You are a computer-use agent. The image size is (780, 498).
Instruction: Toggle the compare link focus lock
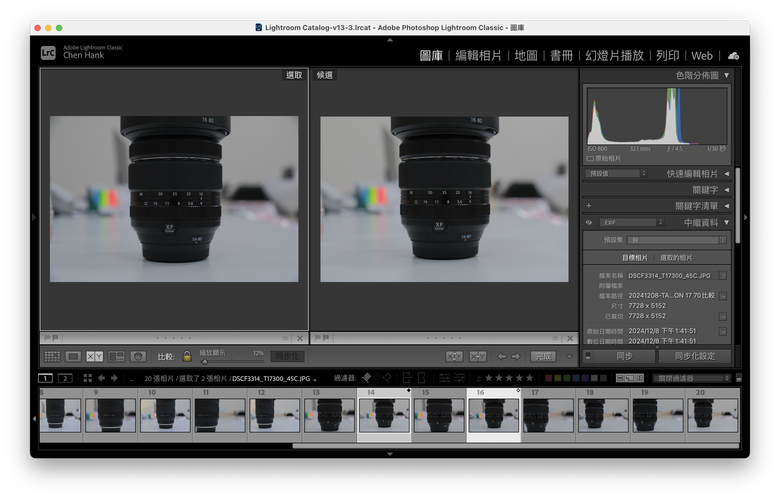coord(187,356)
